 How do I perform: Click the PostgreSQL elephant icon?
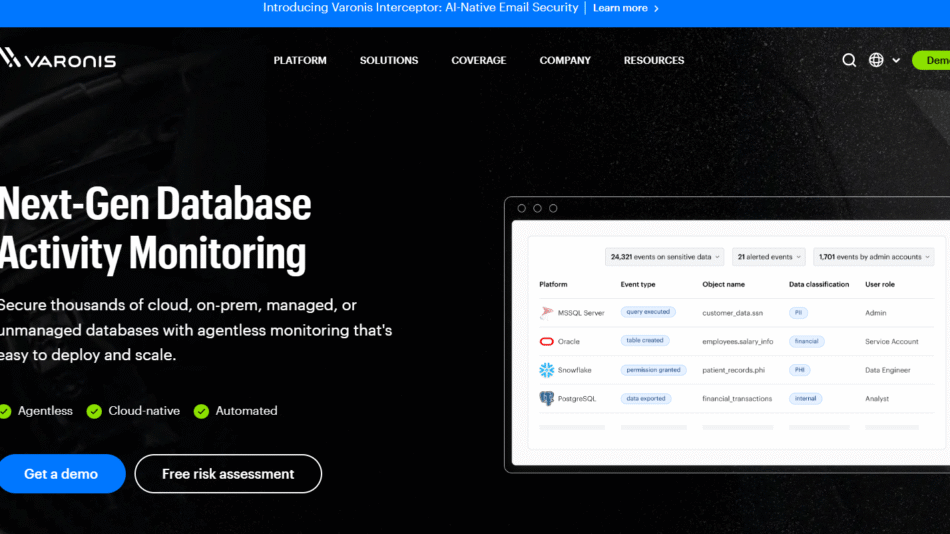547,398
